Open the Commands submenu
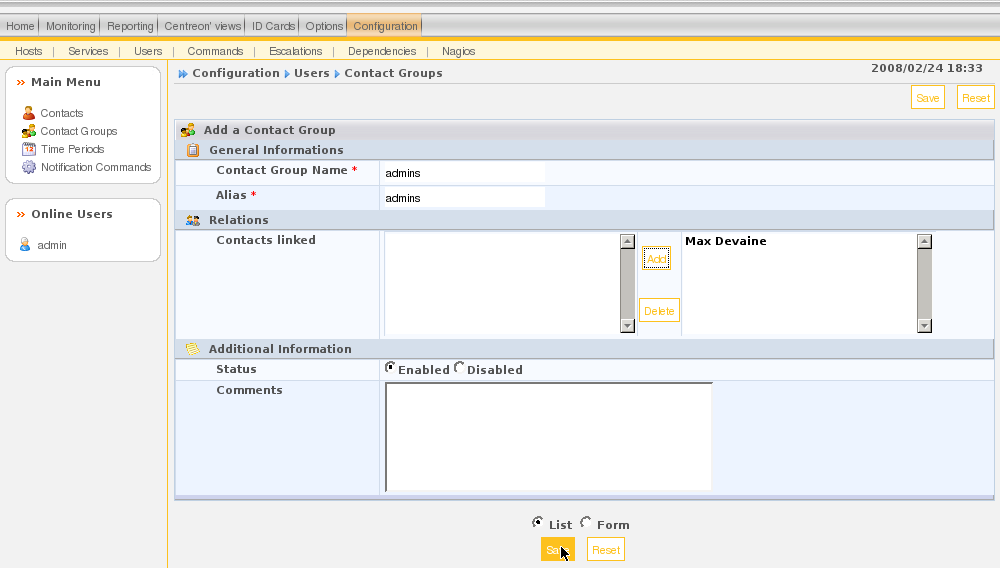The image size is (1000, 568). click(x=215, y=51)
